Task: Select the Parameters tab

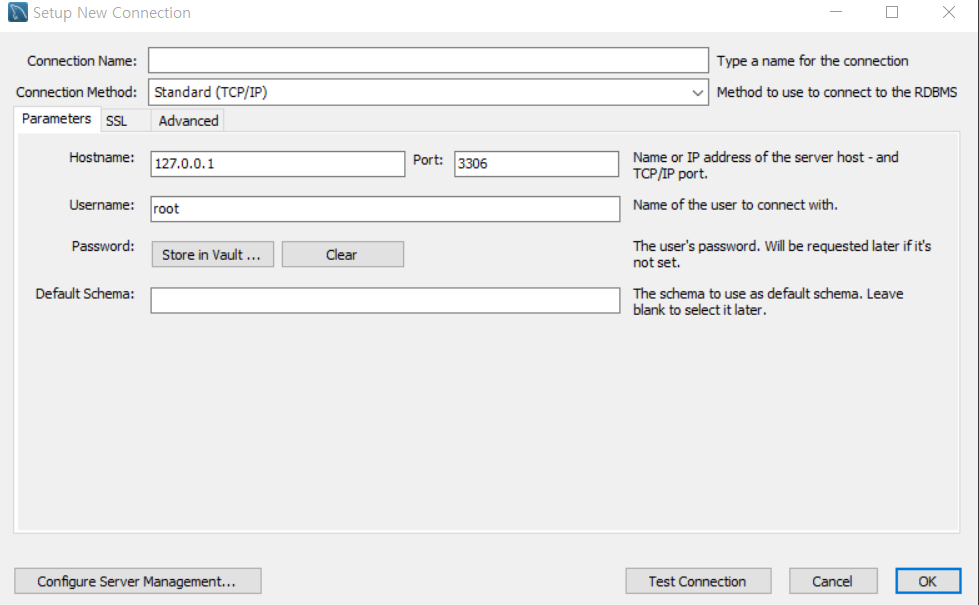Action: 56,118
